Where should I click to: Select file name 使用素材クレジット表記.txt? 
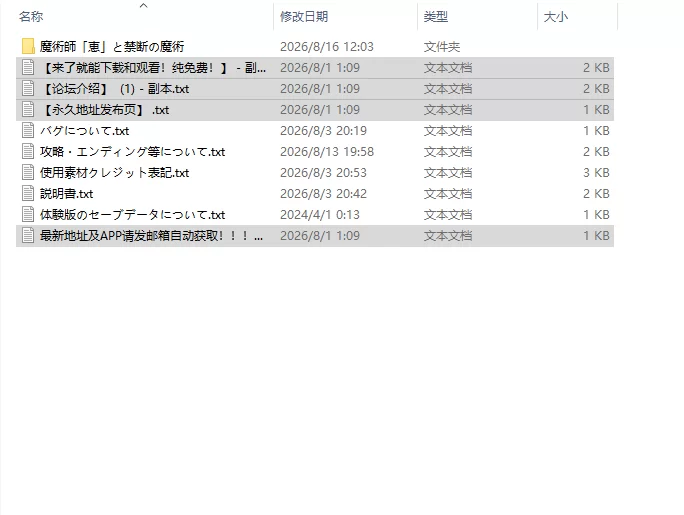[x=115, y=172]
